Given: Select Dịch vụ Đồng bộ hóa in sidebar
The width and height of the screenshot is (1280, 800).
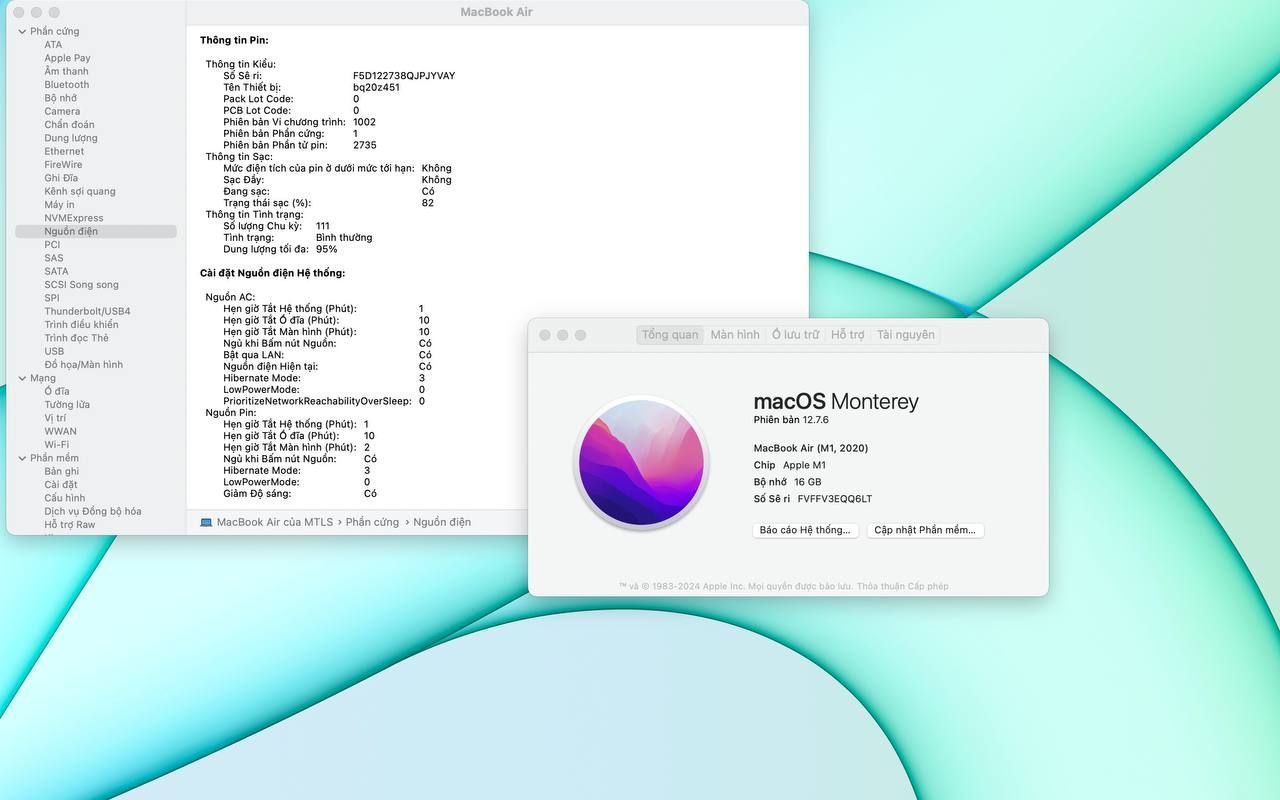Looking at the screenshot, I should (93, 511).
